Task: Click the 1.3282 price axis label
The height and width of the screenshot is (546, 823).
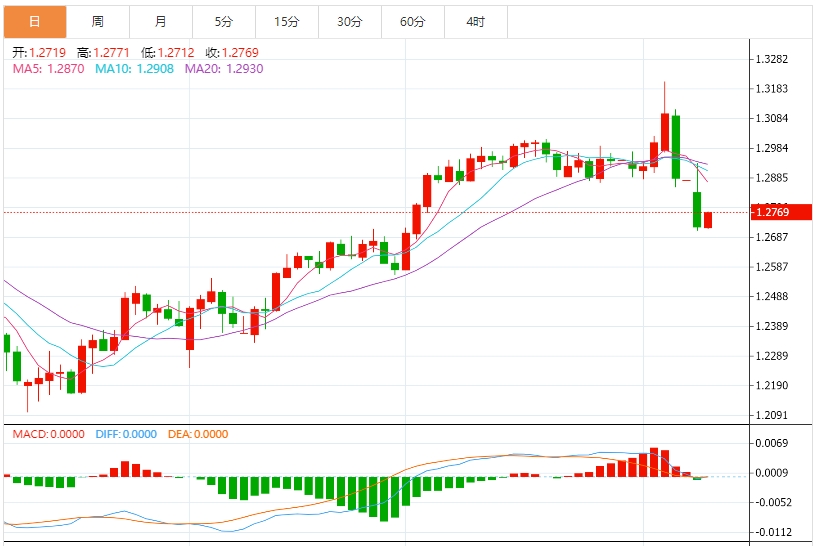Action: [772, 59]
